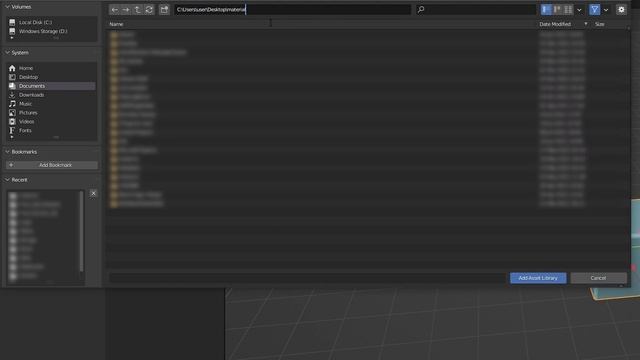The height and width of the screenshot is (360, 640).
Task: Open the Downloads folder
Action: point(51,95)
